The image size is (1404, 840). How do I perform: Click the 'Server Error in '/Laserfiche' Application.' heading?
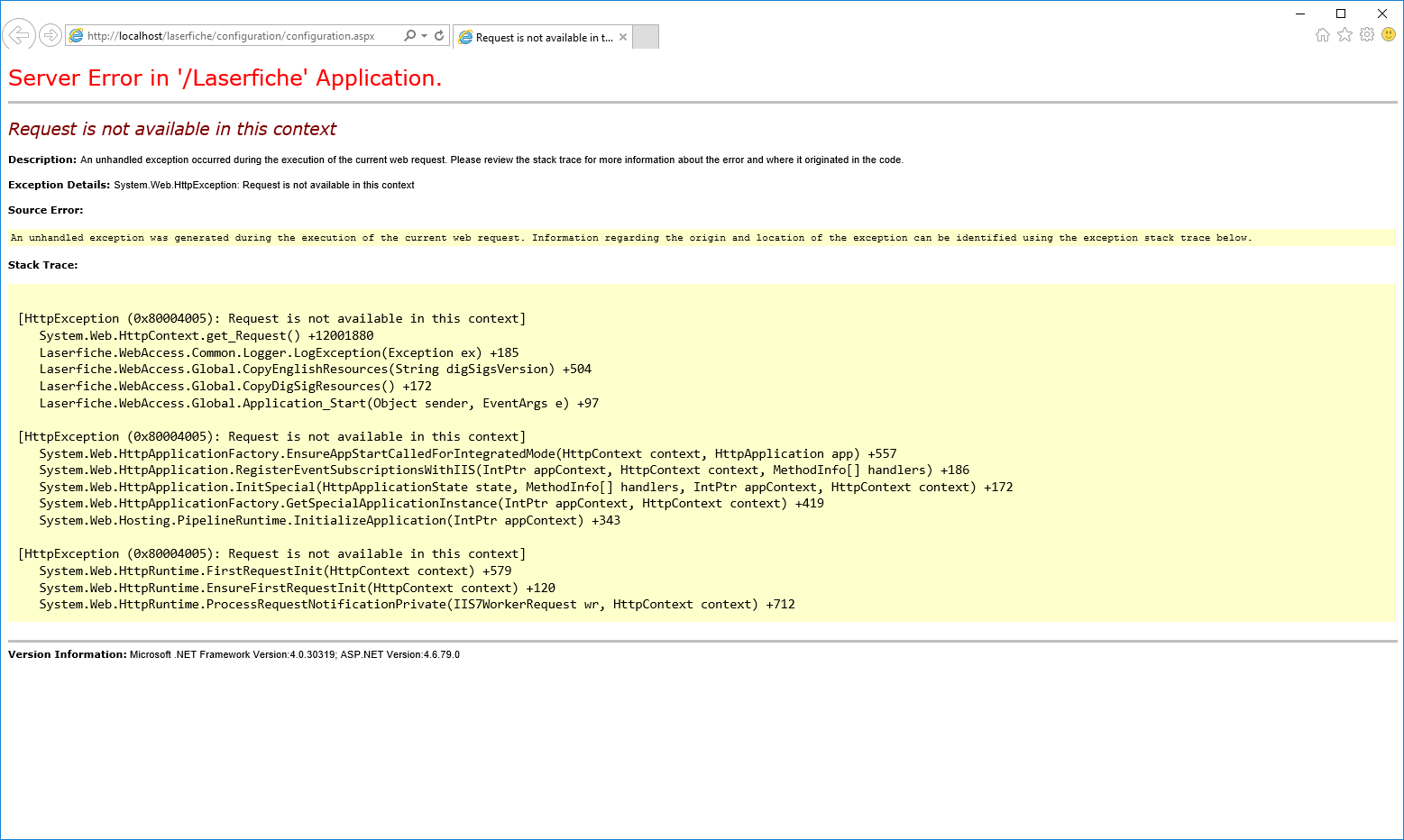225,78
